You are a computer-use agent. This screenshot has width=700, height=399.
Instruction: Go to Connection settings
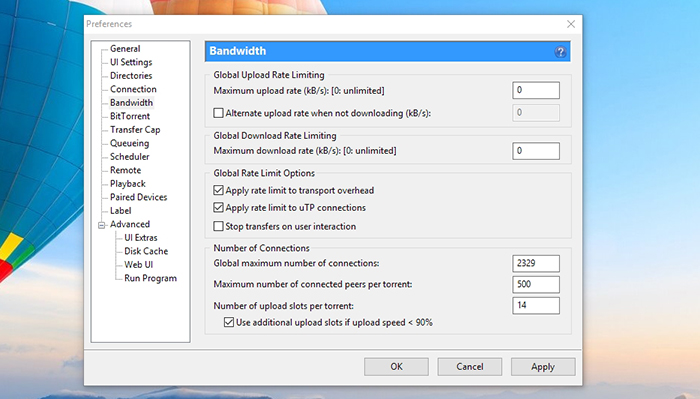click(133, 89)
